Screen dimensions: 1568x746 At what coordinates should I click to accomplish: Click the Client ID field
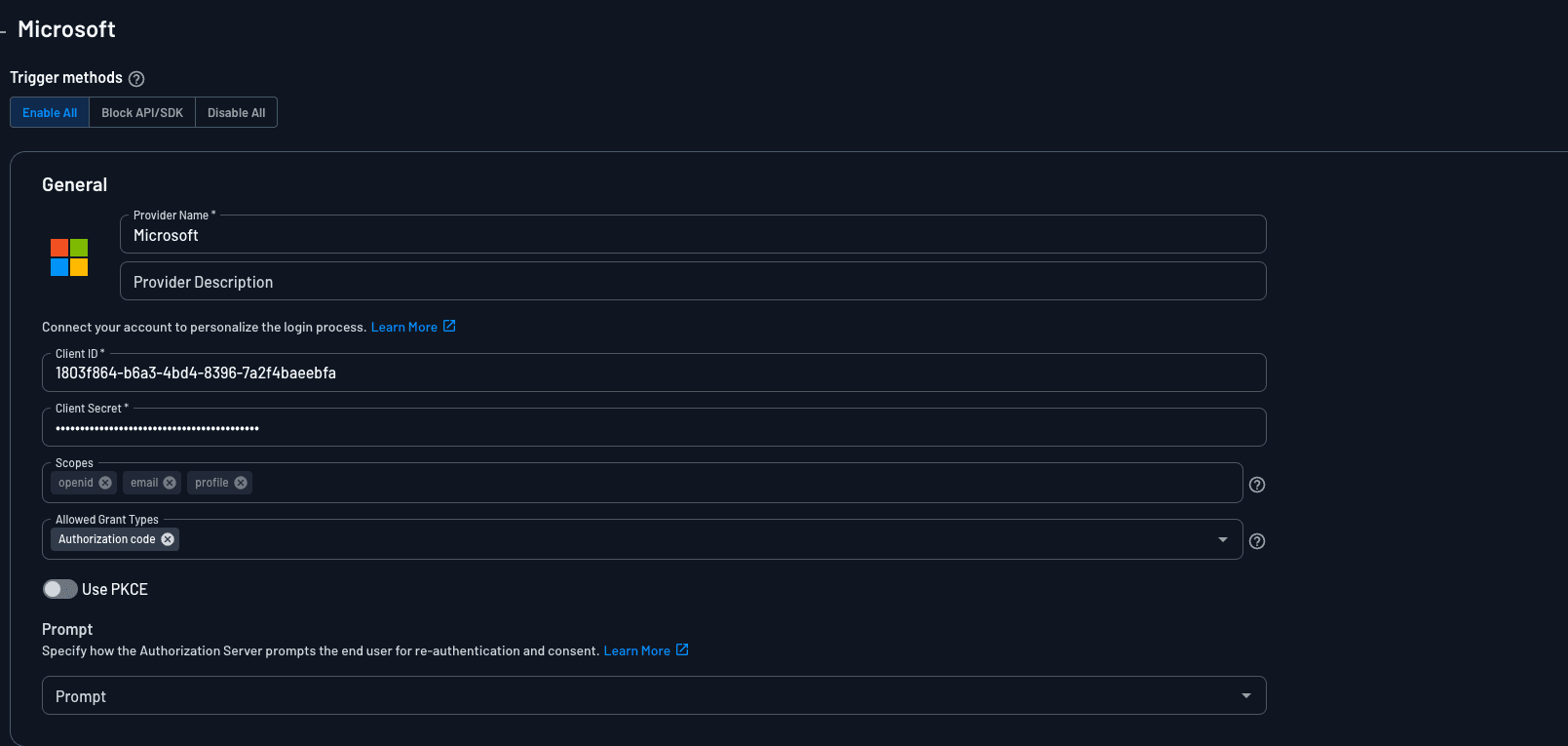(654, 373)
